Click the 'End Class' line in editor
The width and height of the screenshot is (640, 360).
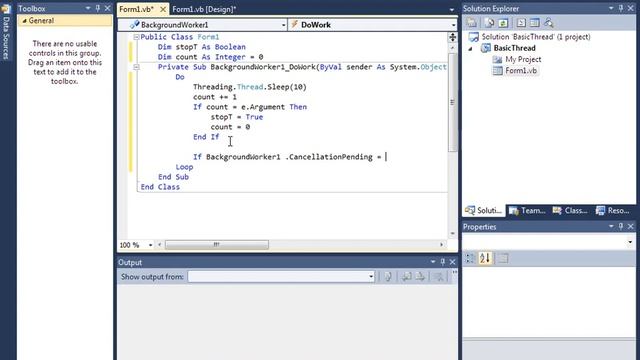pos(160,187)
